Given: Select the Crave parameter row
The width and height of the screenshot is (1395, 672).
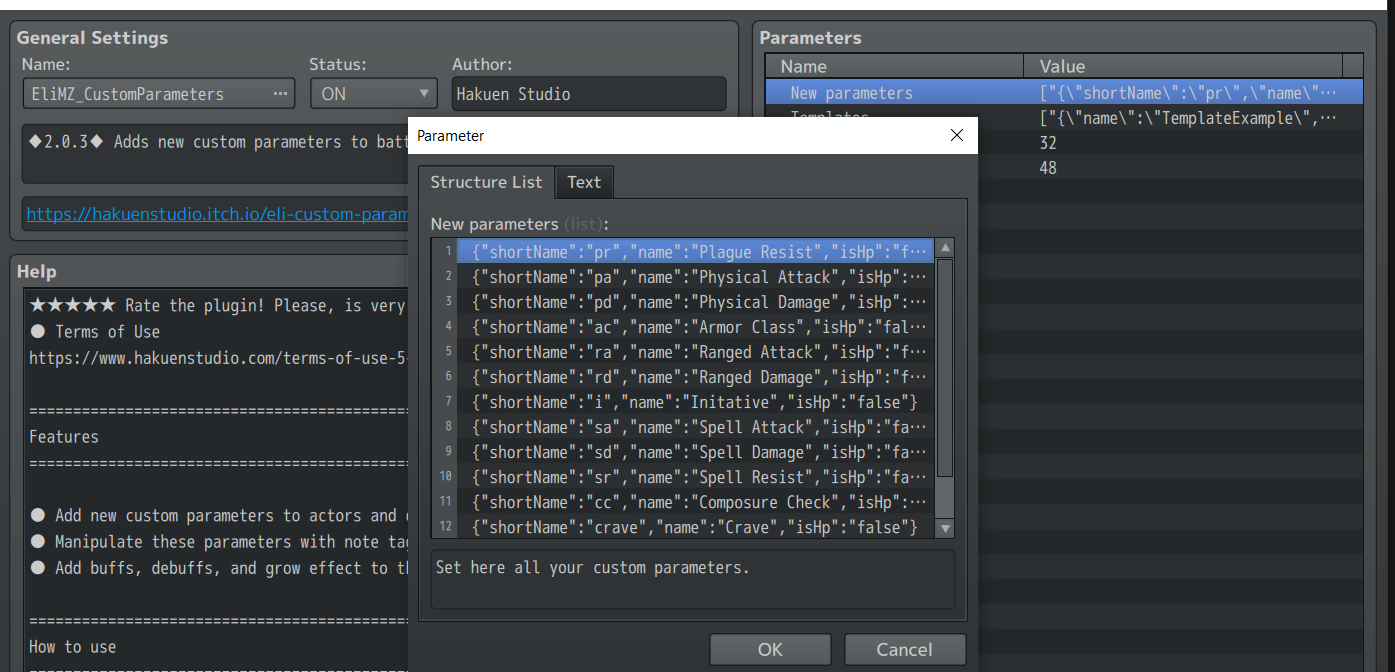Looking at the screenshot, I should click(x=695, y=527).
